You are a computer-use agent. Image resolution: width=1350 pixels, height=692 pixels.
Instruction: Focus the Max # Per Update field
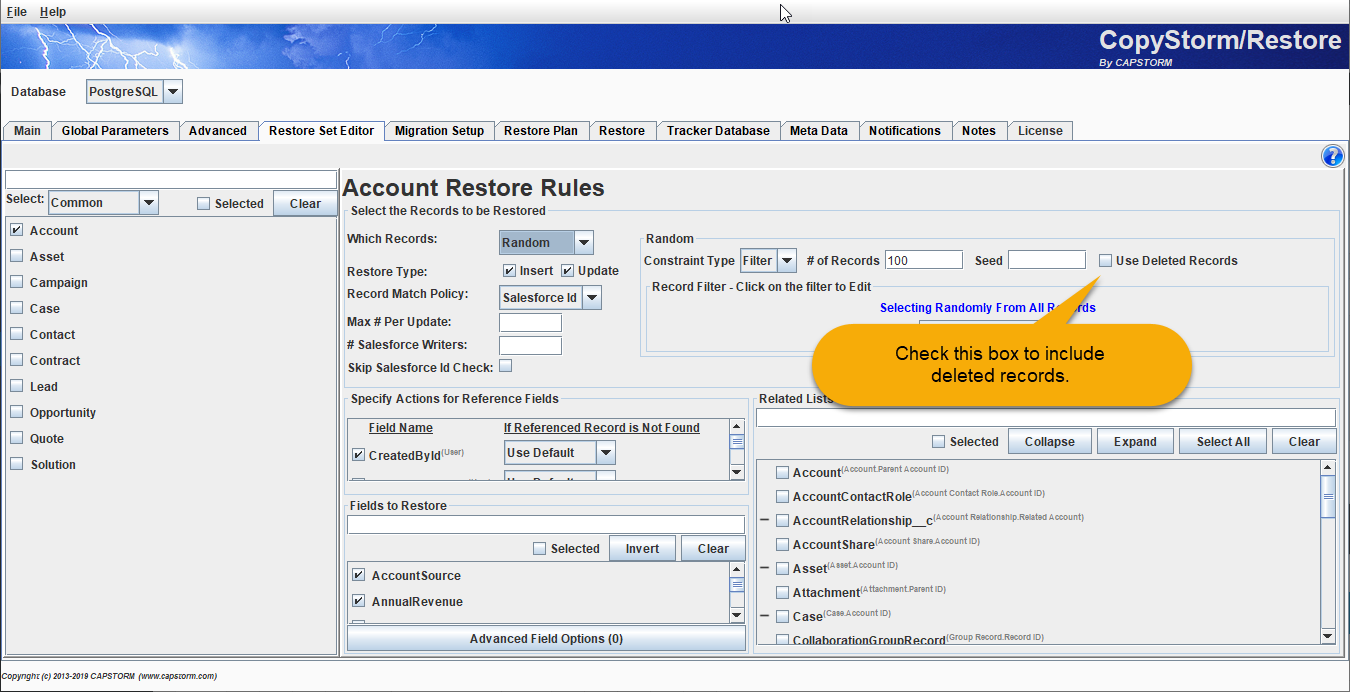[530, 322]
